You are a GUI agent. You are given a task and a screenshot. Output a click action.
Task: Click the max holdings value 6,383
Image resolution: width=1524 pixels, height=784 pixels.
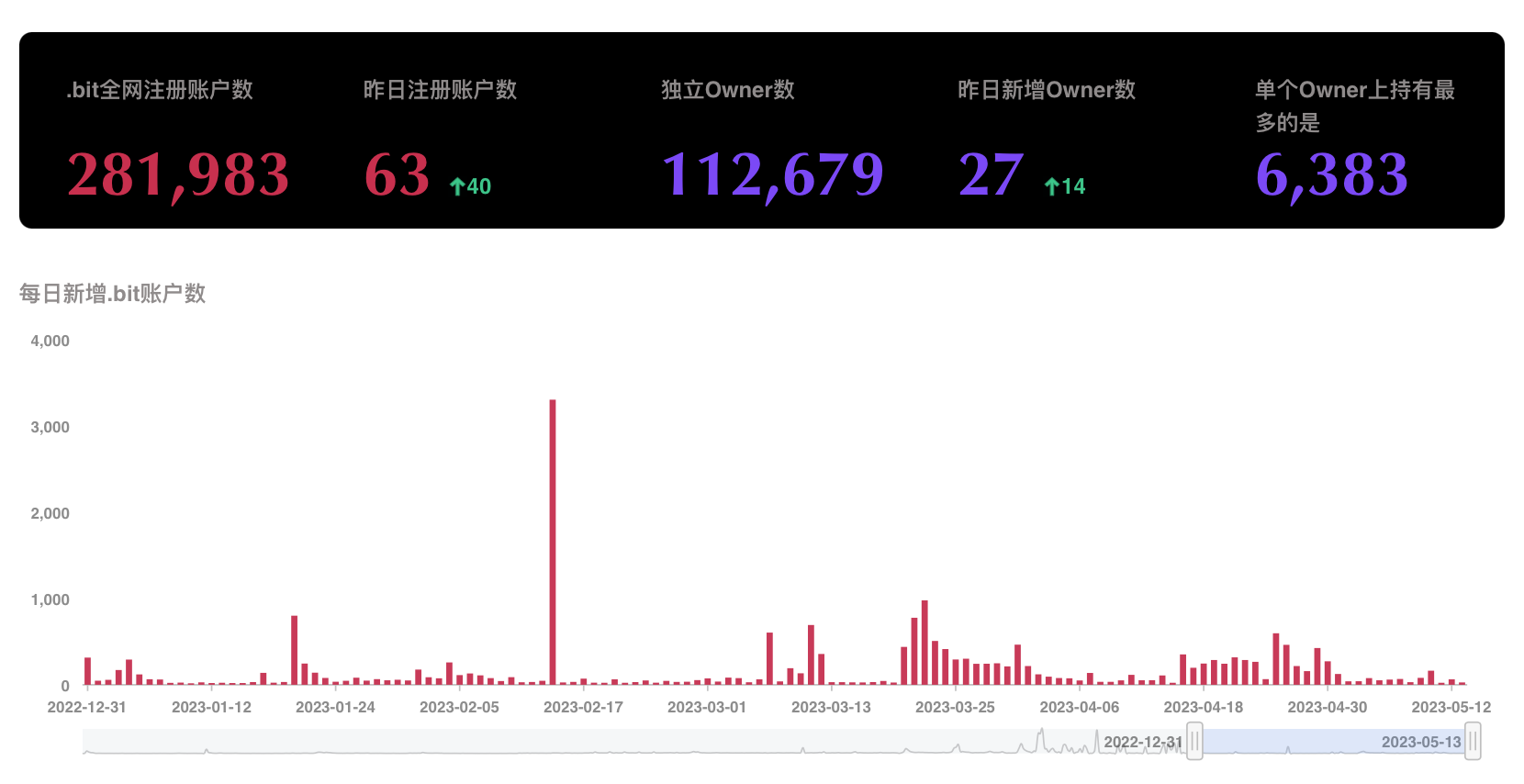1332,174
